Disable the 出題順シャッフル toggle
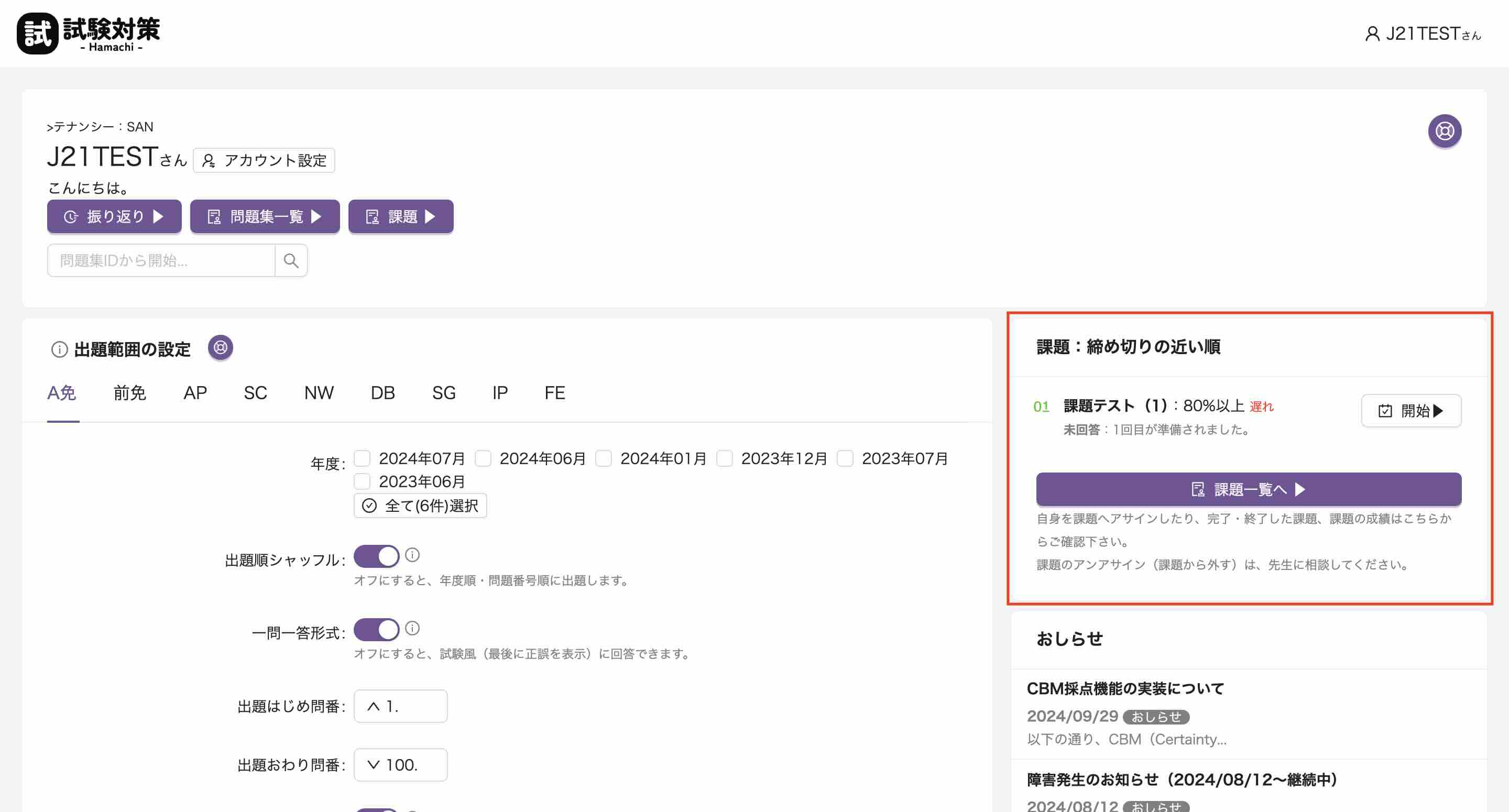Screen dimensions: 1509x812 (376, 556)
